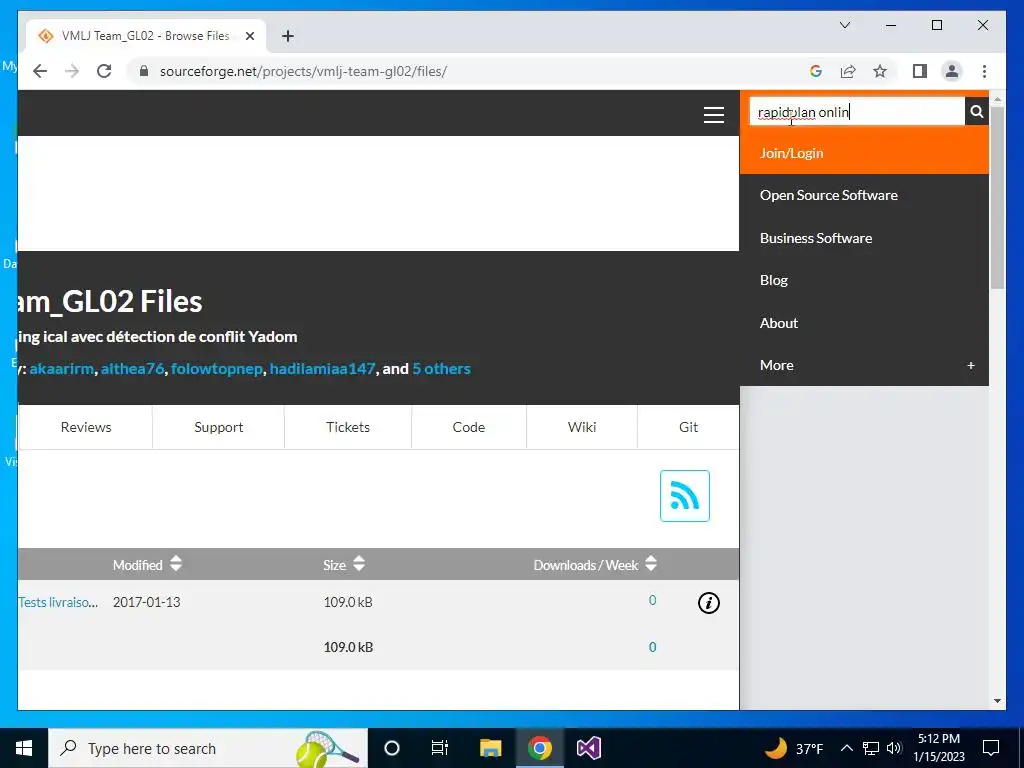Open tab search chevron
Image resolution: width=1024 pixels, height=768 pixels.
click(844, 25)
